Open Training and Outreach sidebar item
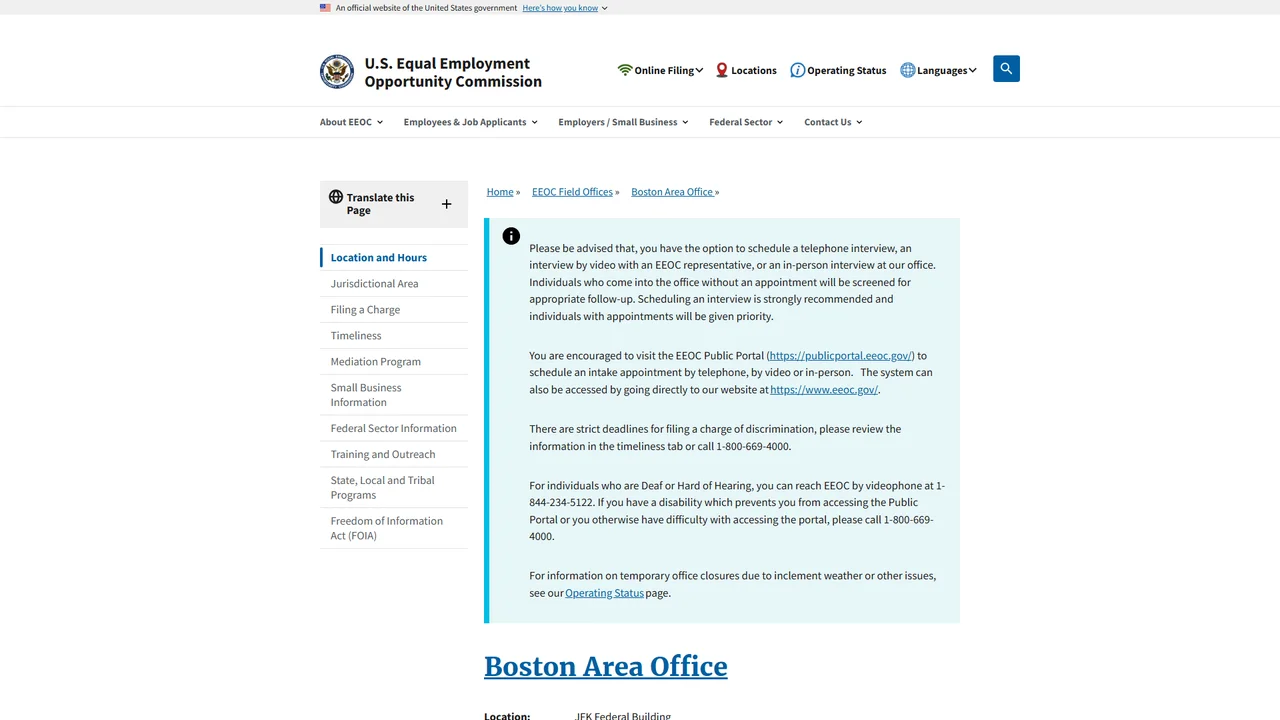This screenshot has width=1280, height=720. tap(394, 454)
